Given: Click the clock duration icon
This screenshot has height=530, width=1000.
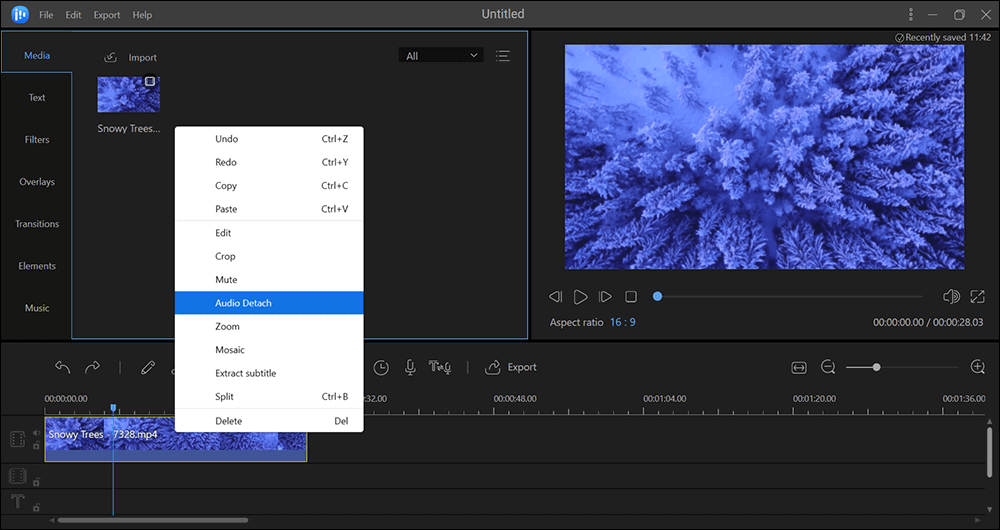Looking at the screenshot, I should (381, 368).
